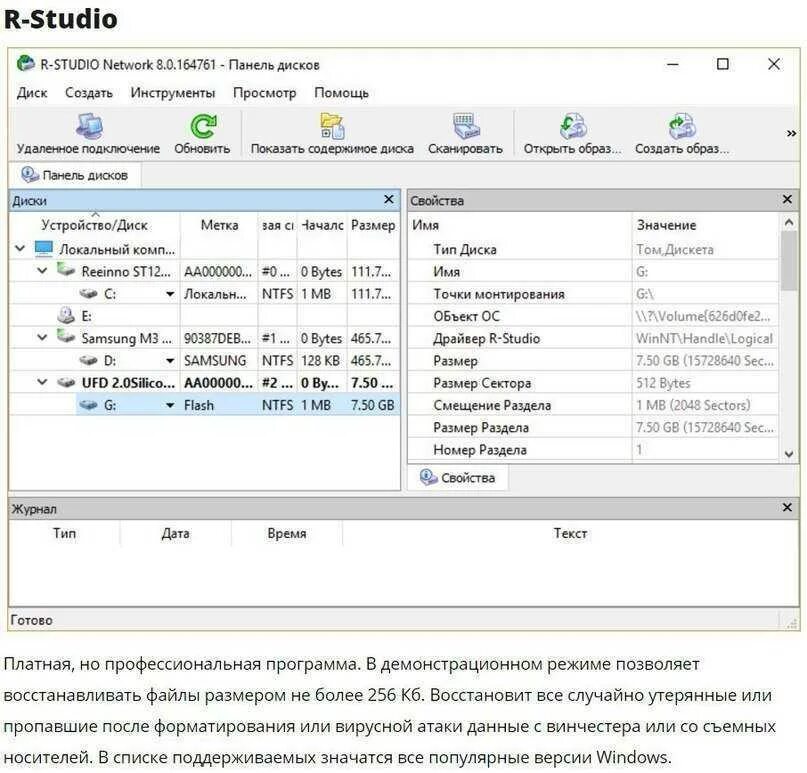Select the Размер Сектора property row
The image size is (807, 773).
[594, 383]
